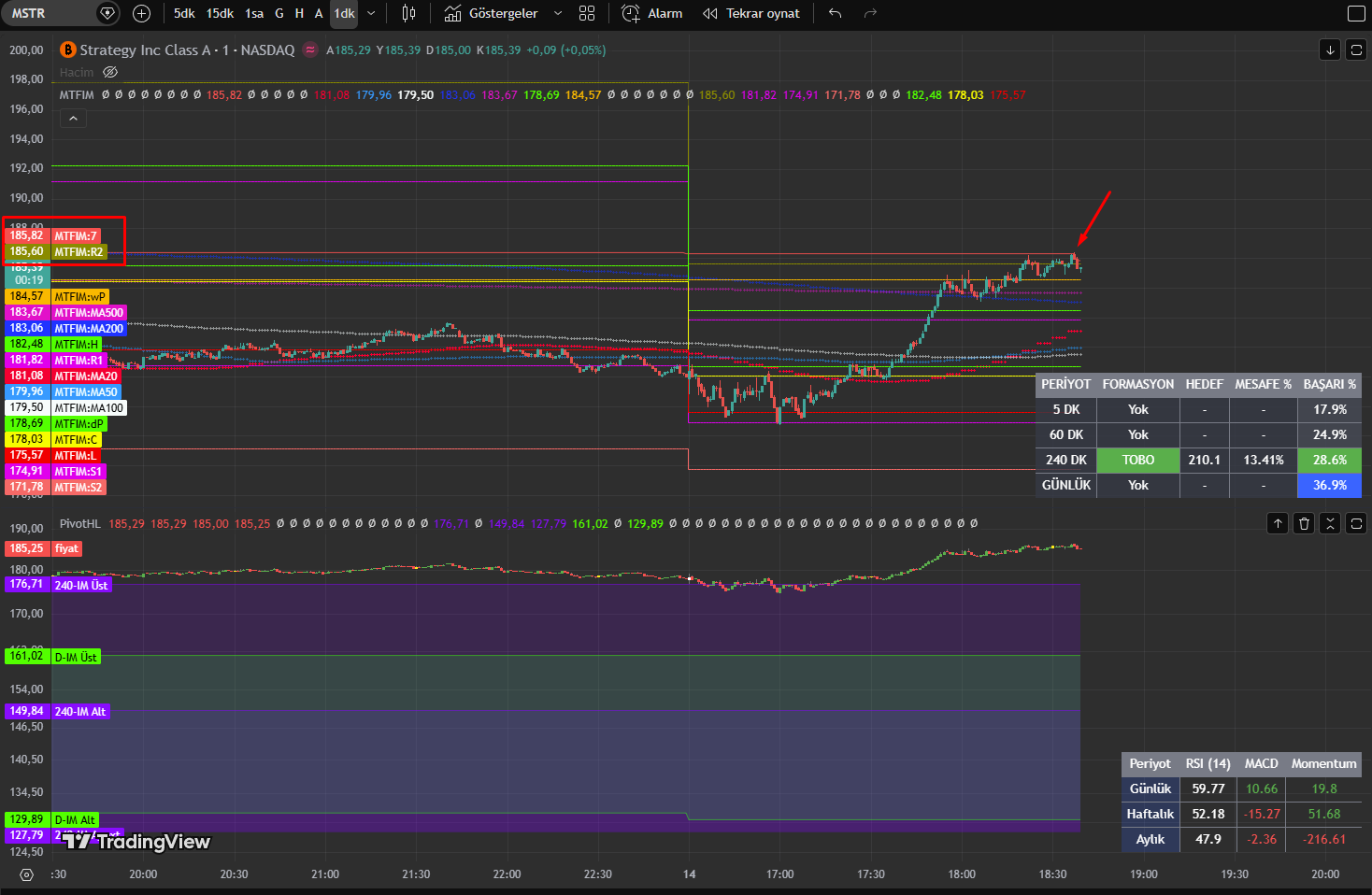1372x895 pixels.
Task: Click the MTFIM:dP price label
Action: coord(79,424)
